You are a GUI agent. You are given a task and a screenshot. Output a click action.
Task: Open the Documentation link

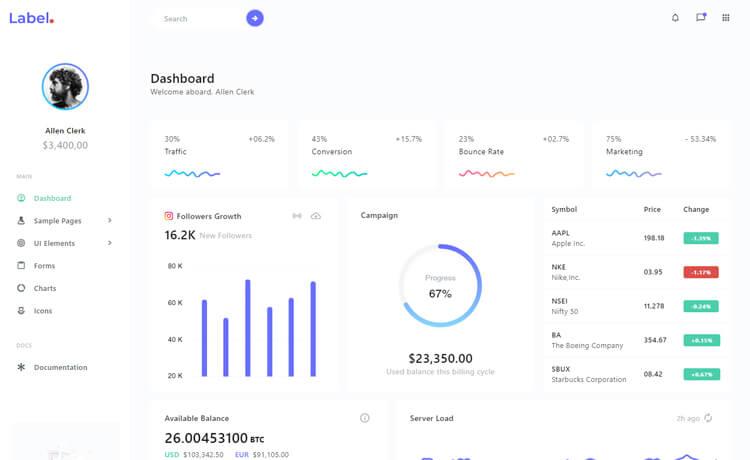[60, 367]
